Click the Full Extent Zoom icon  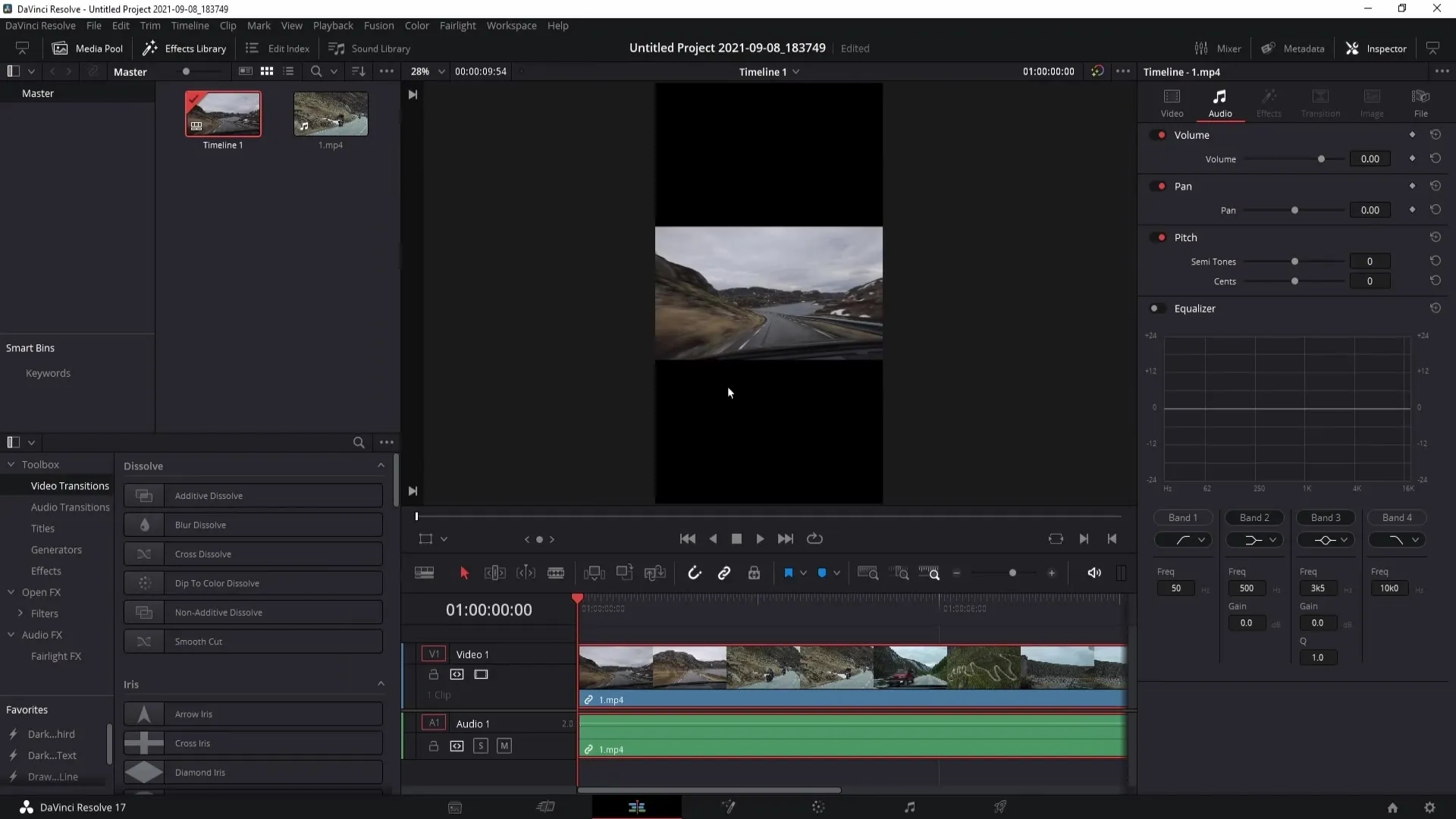868,573
